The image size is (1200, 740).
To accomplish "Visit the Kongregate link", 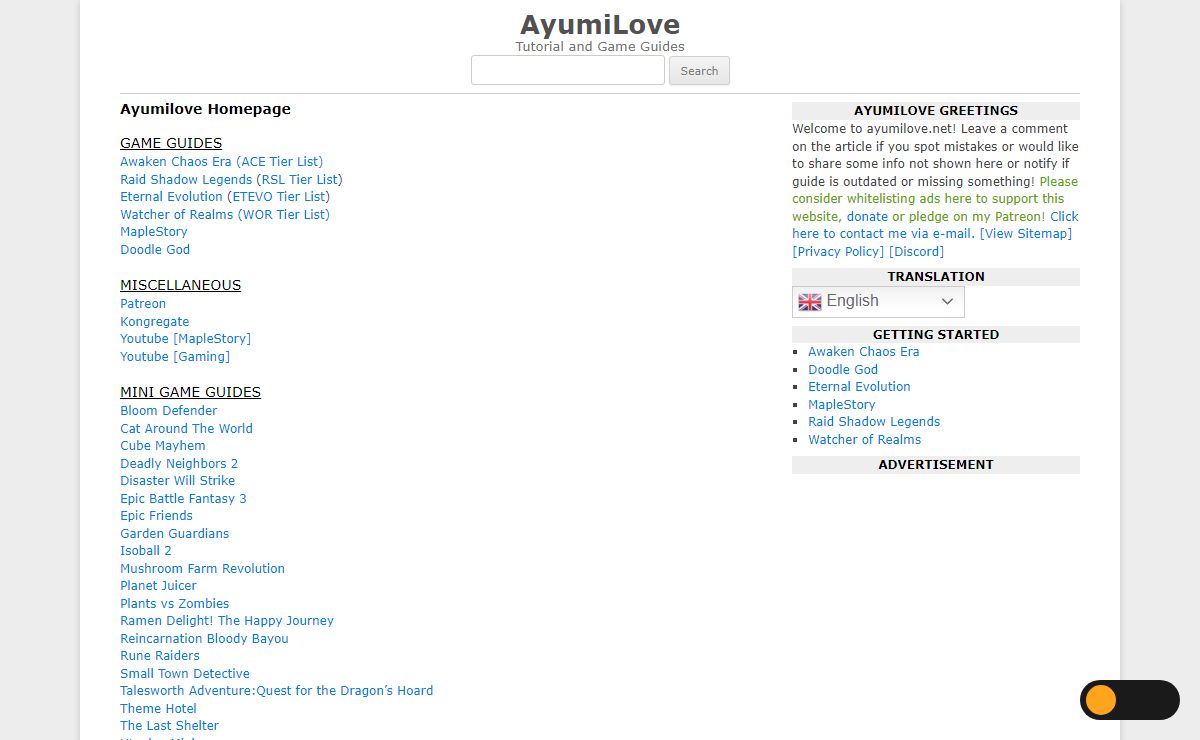I will click(155, 322).
